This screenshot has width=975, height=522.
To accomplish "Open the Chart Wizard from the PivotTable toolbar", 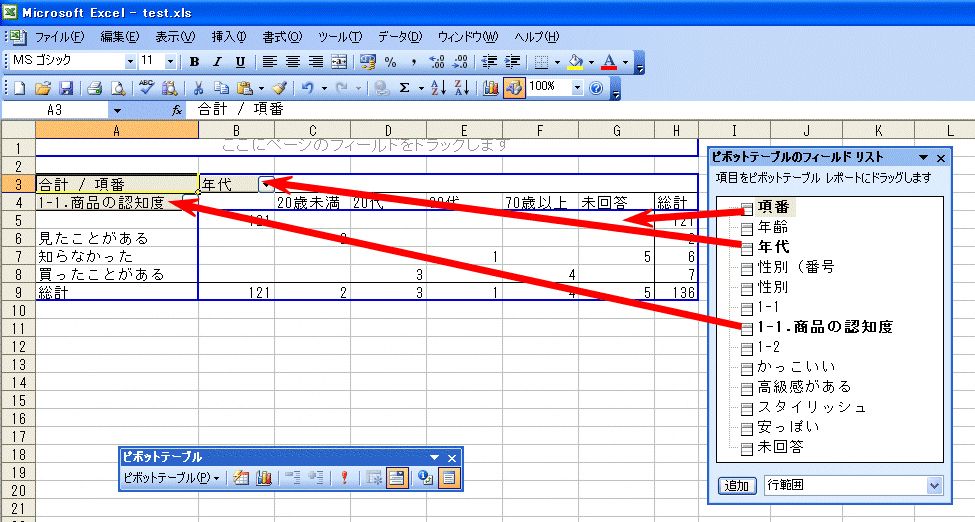I will 265,478.
